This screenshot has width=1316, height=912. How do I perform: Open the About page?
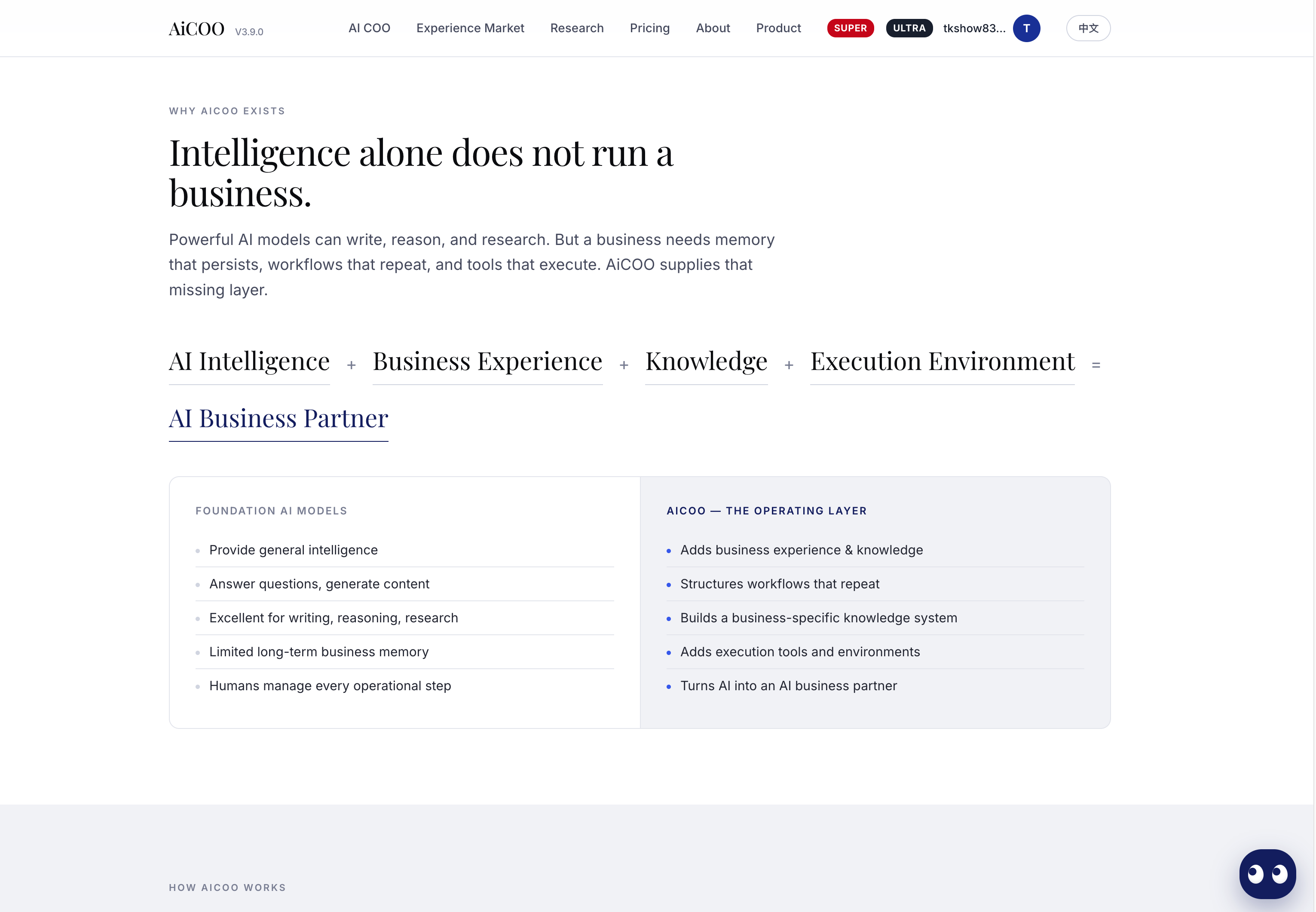[x=713, y=28]
